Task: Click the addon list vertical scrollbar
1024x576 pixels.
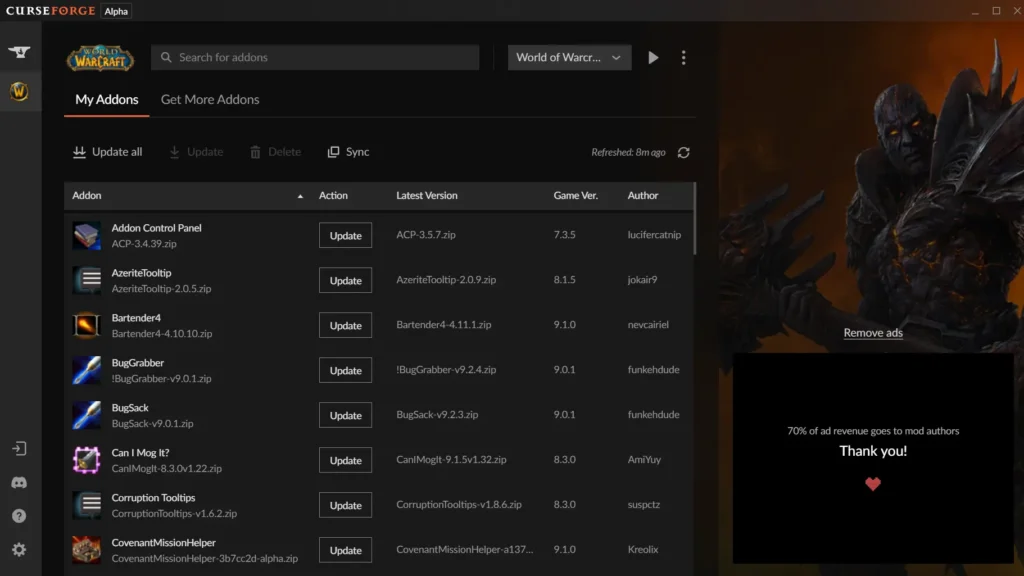Action: (694, 220)
